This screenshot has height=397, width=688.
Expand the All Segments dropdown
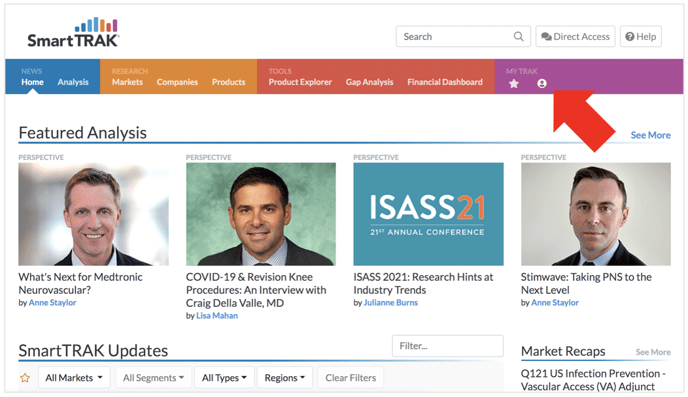(153, 378)
